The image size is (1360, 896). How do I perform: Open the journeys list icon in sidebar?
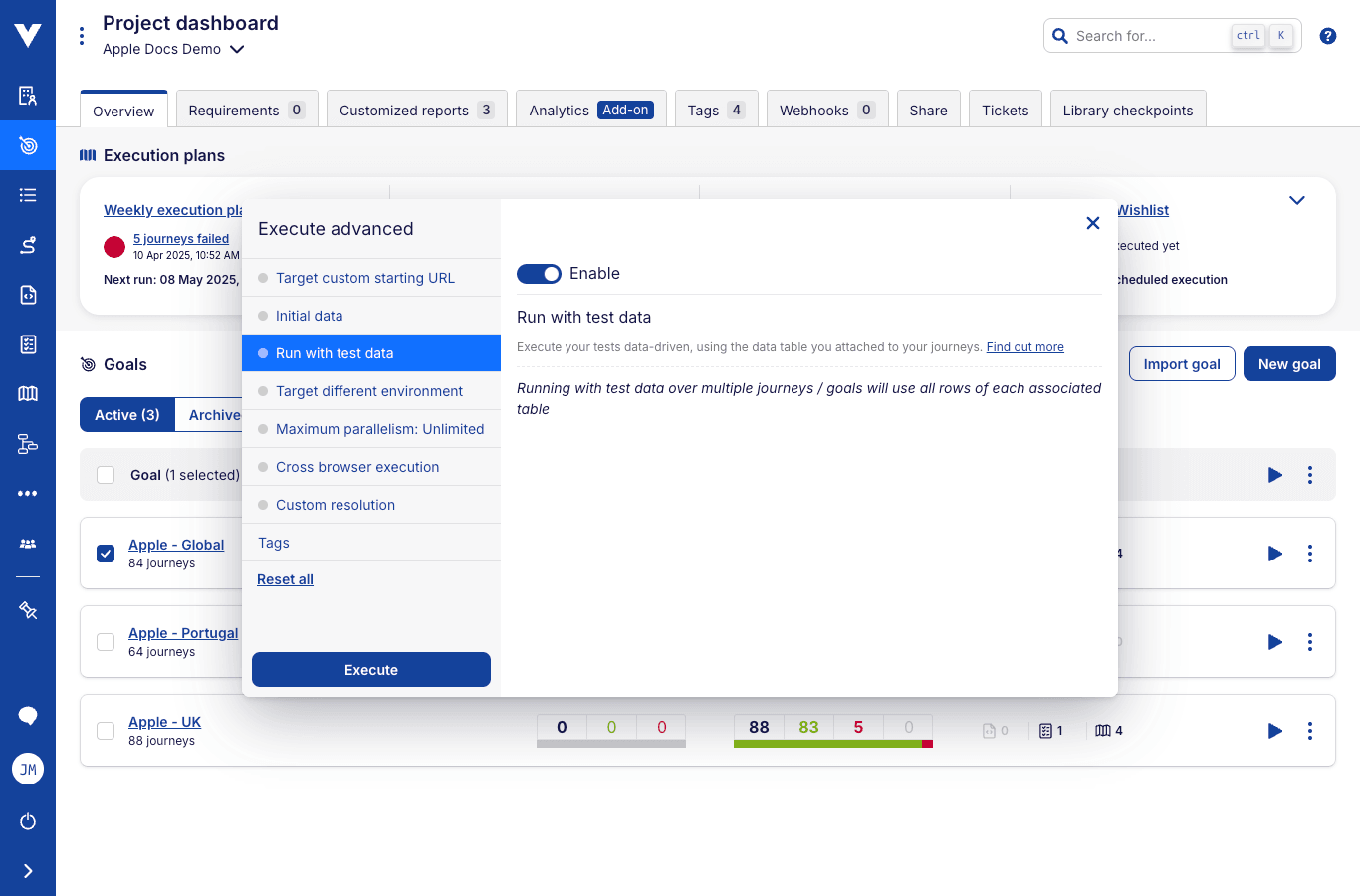click(28, 195)
